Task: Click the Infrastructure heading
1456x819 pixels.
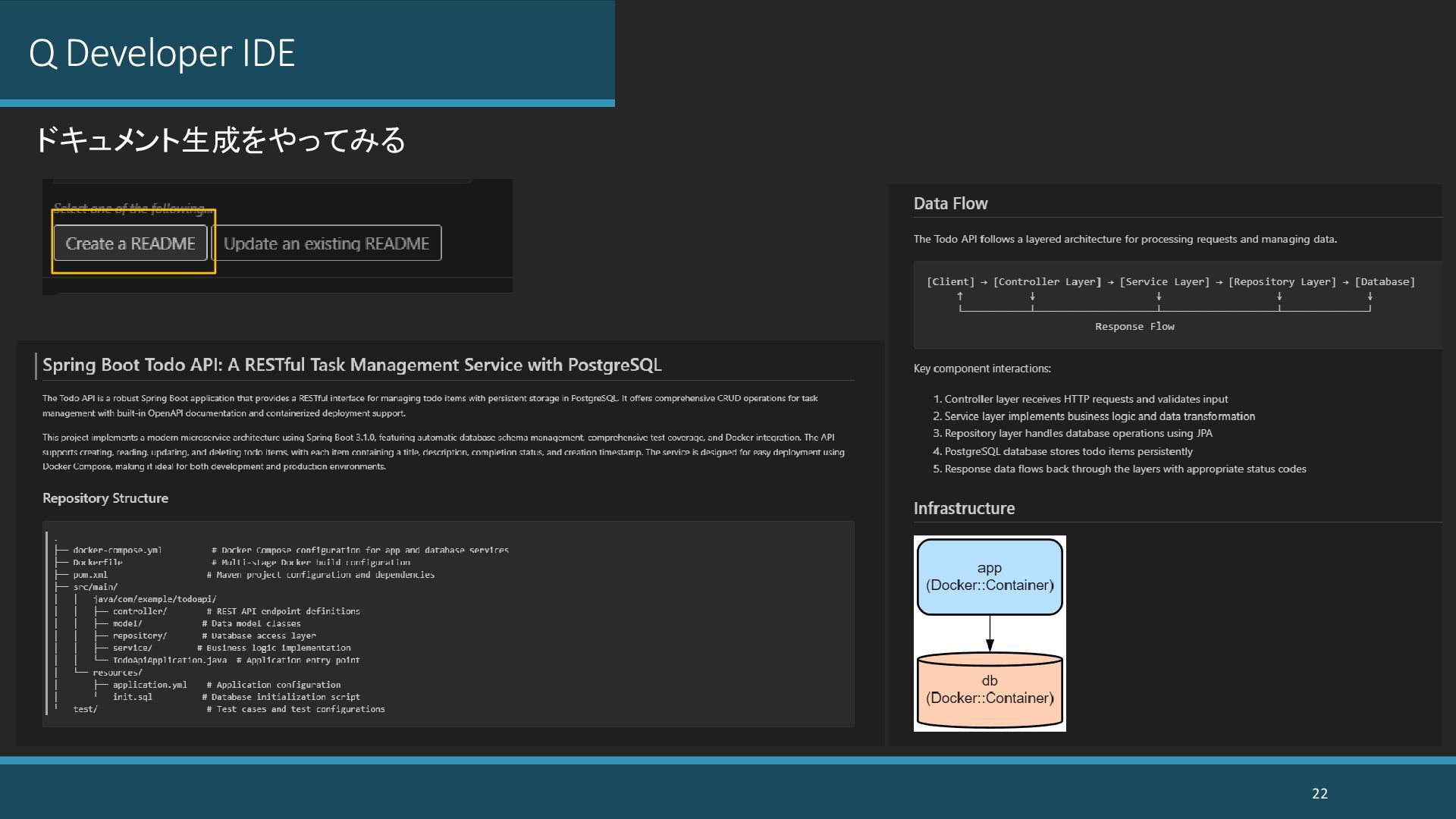Action: 964,508
